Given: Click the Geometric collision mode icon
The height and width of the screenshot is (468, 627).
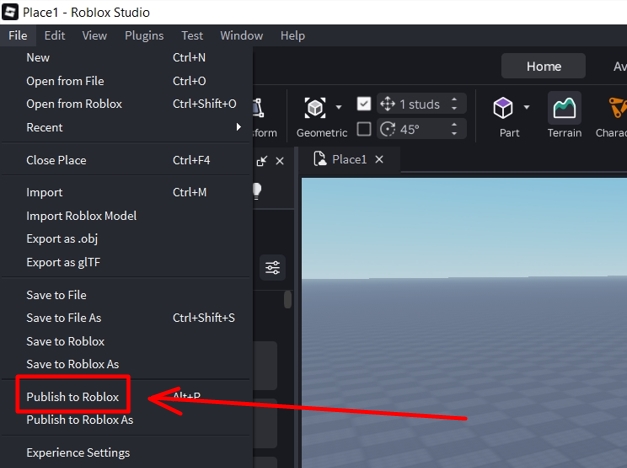Looking at the screenshot, I should (315, 108).
